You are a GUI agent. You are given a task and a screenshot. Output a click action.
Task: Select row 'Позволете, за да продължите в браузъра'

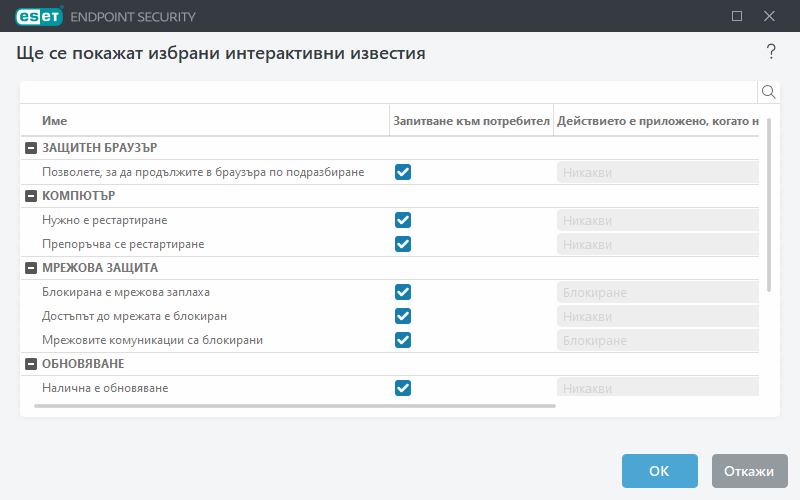click(390, 172)
